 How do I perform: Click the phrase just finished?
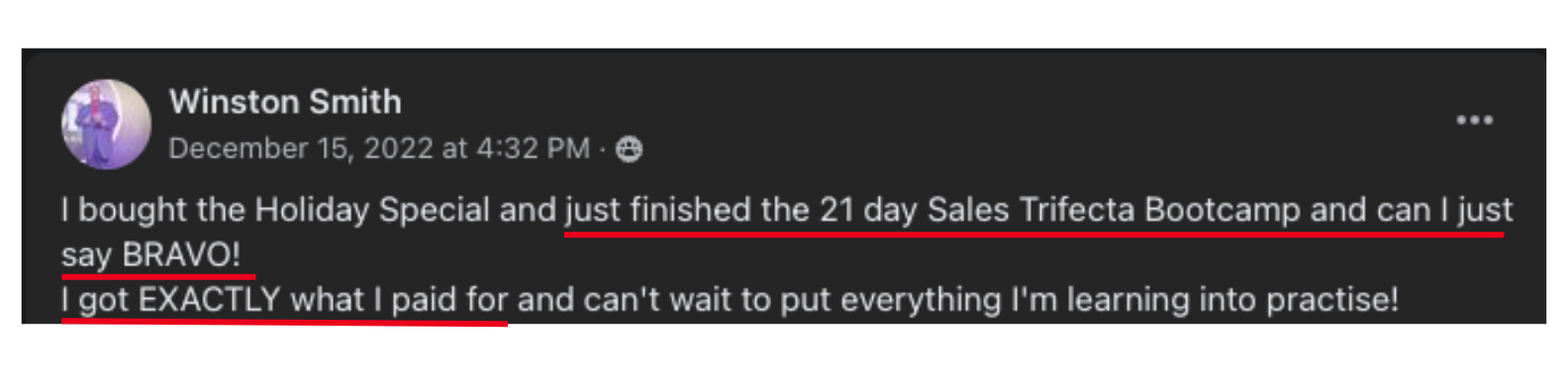click(657, 210)
